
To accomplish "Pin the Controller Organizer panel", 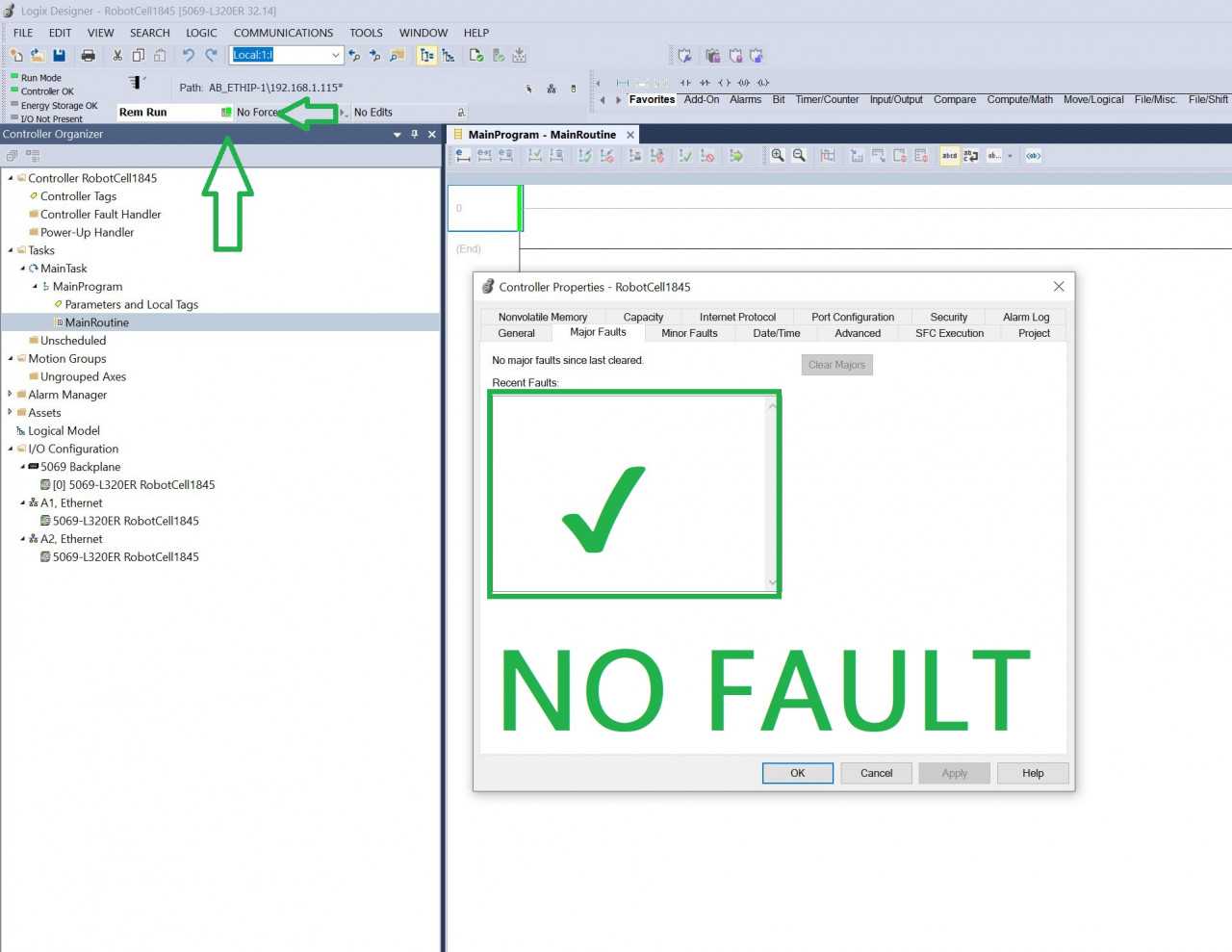I will point(415,135).
